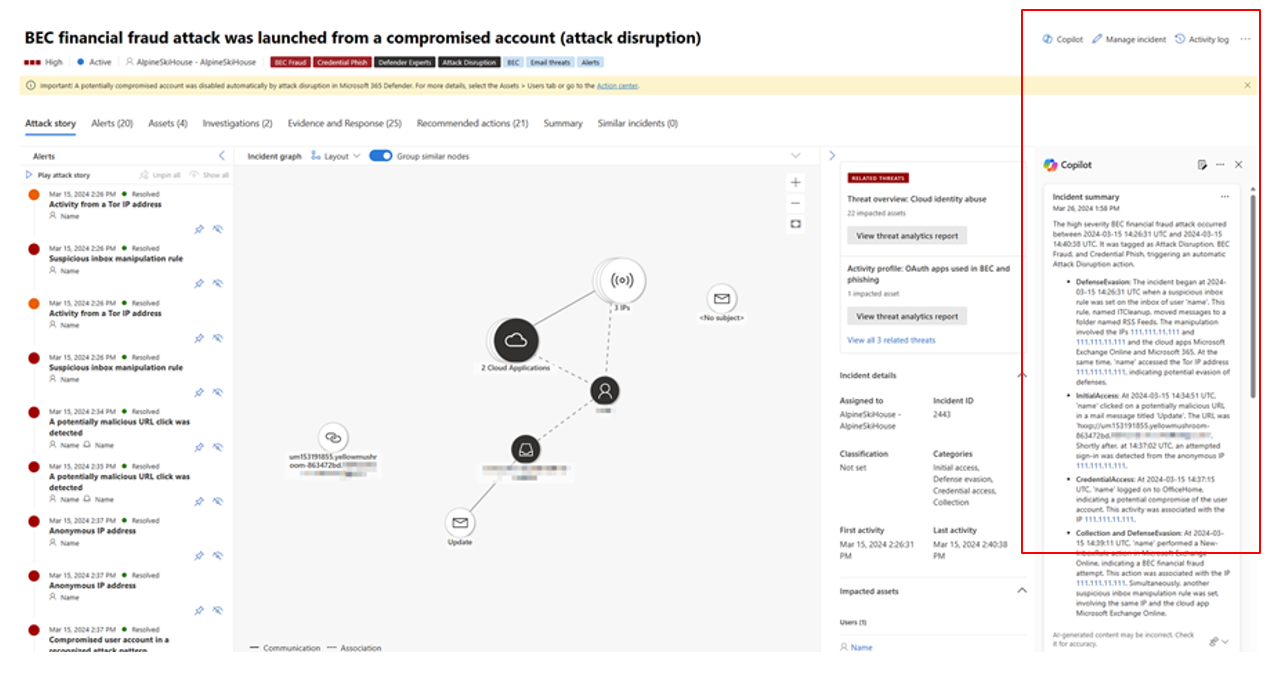This screenshot has width=1287, height=682.
Task: Select the 2 Cloud Applications node
Action: (516, 340)
